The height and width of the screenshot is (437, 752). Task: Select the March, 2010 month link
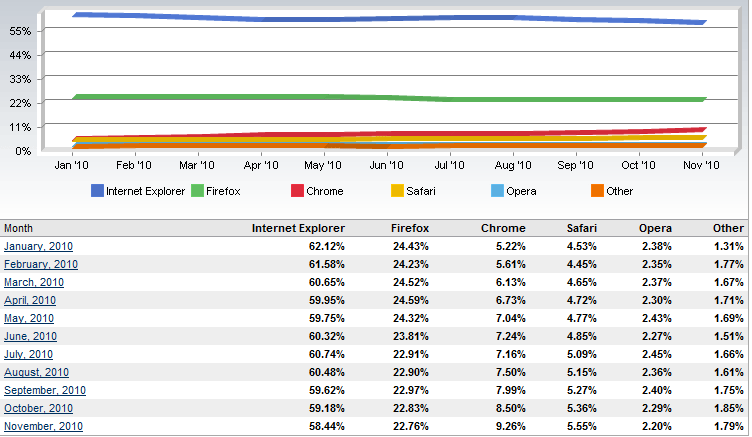click(x=35, y=283)
